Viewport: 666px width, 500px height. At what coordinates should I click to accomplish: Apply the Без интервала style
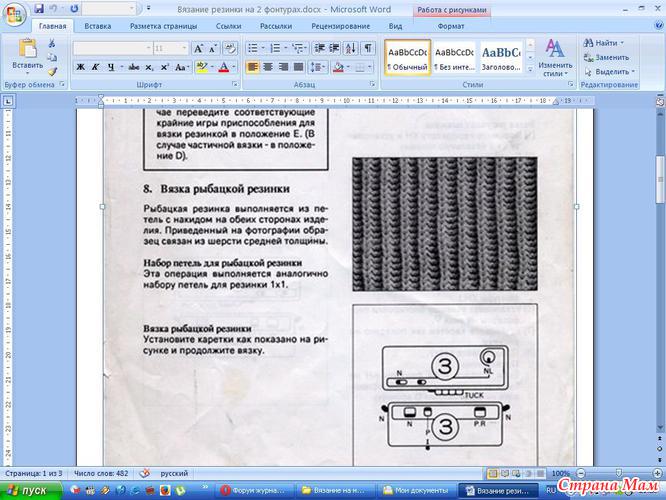[x=454, y=58]
